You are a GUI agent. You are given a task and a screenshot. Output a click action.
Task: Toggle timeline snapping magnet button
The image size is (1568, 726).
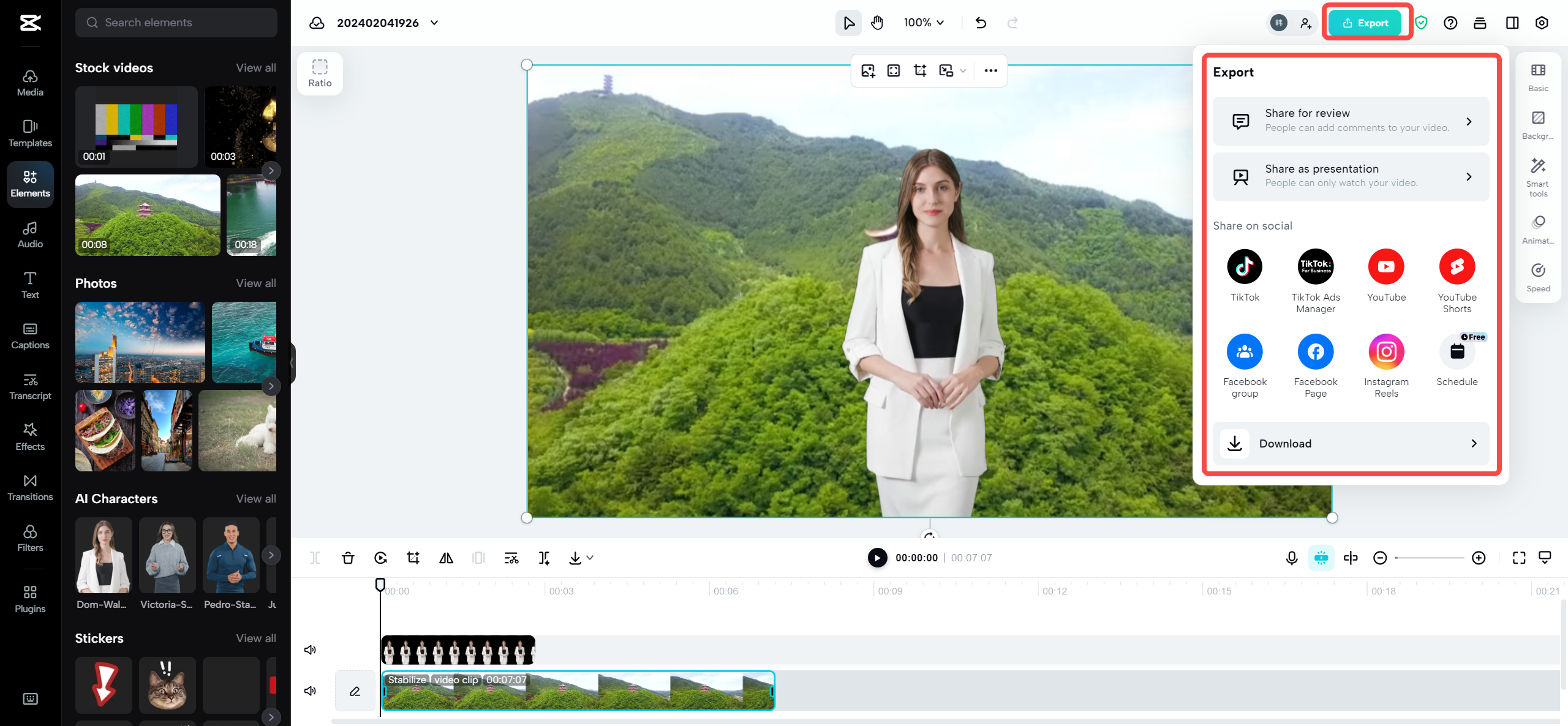tap(1321, 558)
